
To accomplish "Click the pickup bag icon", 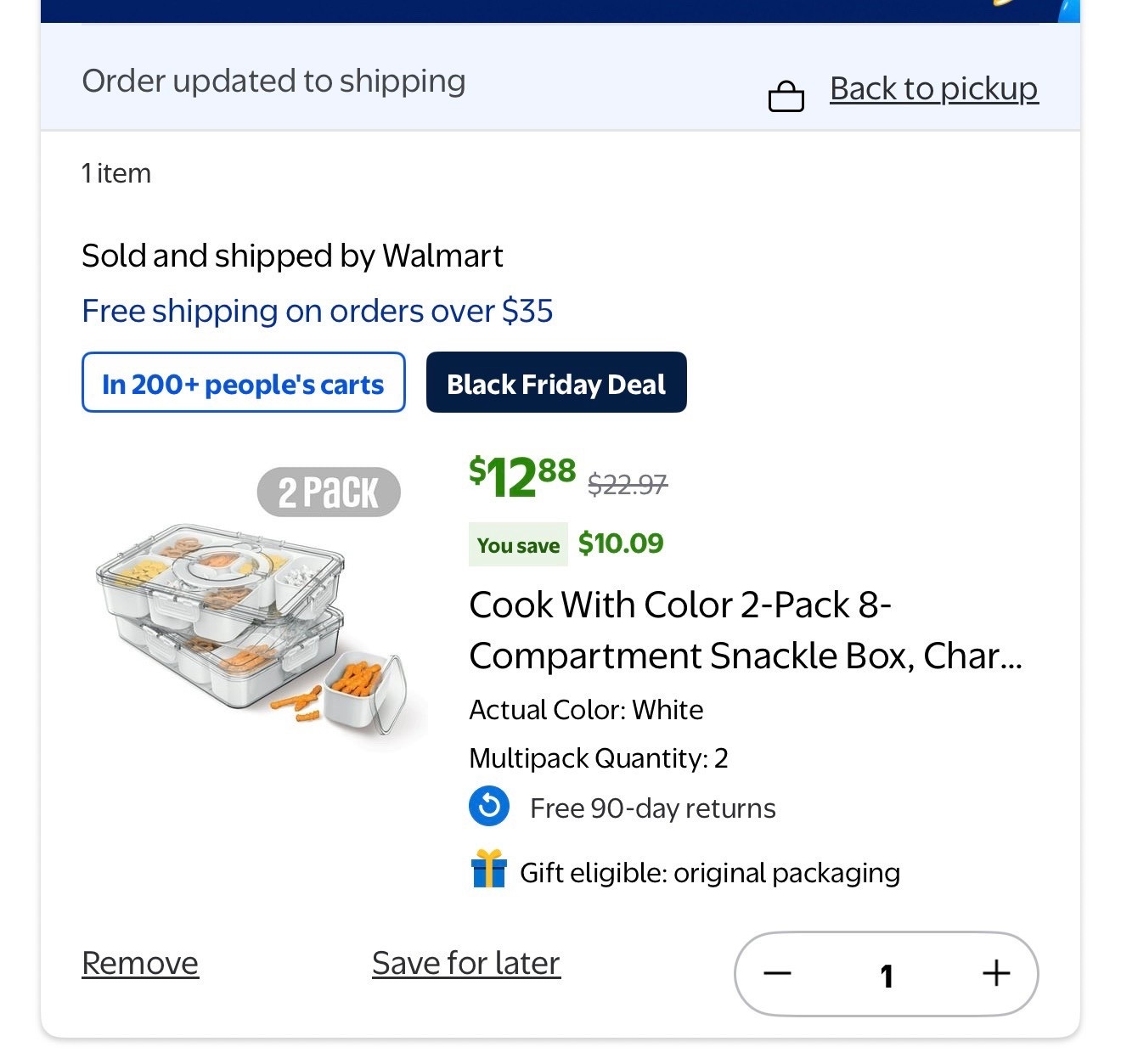I will point(786,96).
